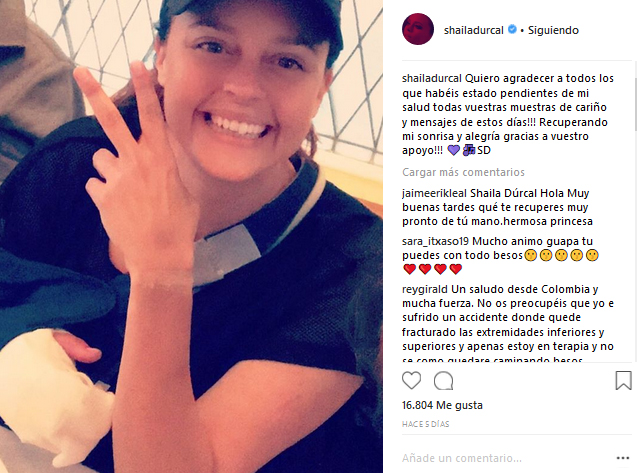Open the comment speech bubble icon
This screenshot has width=637, height=473.
[443, 381]
